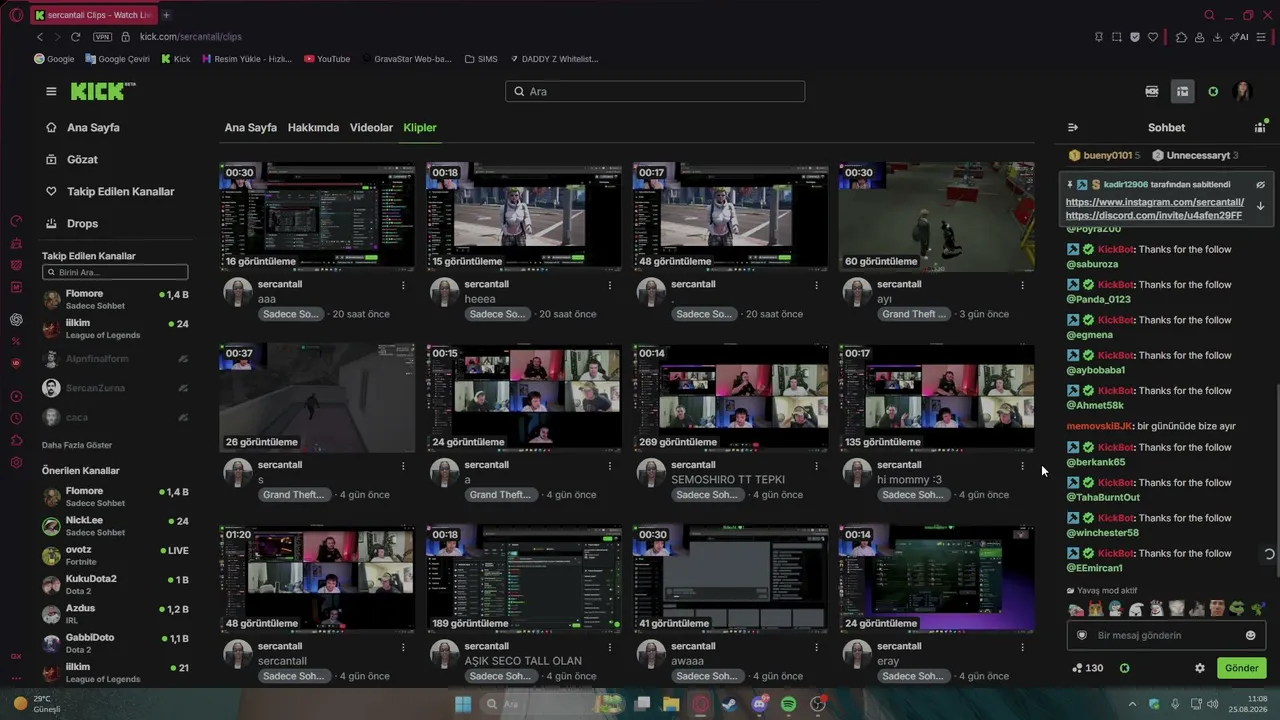Image resolution: width=1280 pixels, height=720 pixels.
Task: Open the green Kick points icon in header
Action: click(1213, 91)
